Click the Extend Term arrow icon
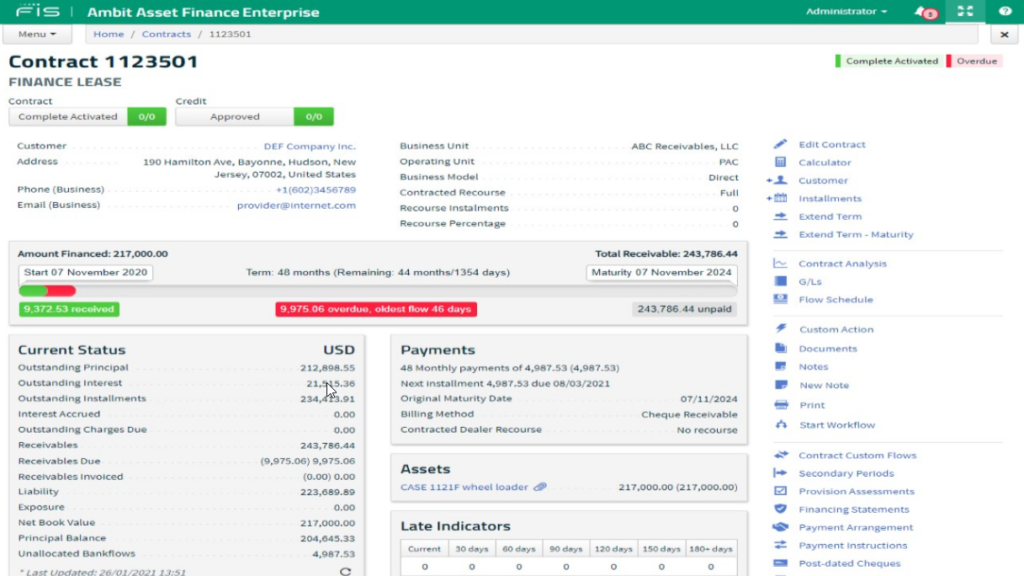 780,216
